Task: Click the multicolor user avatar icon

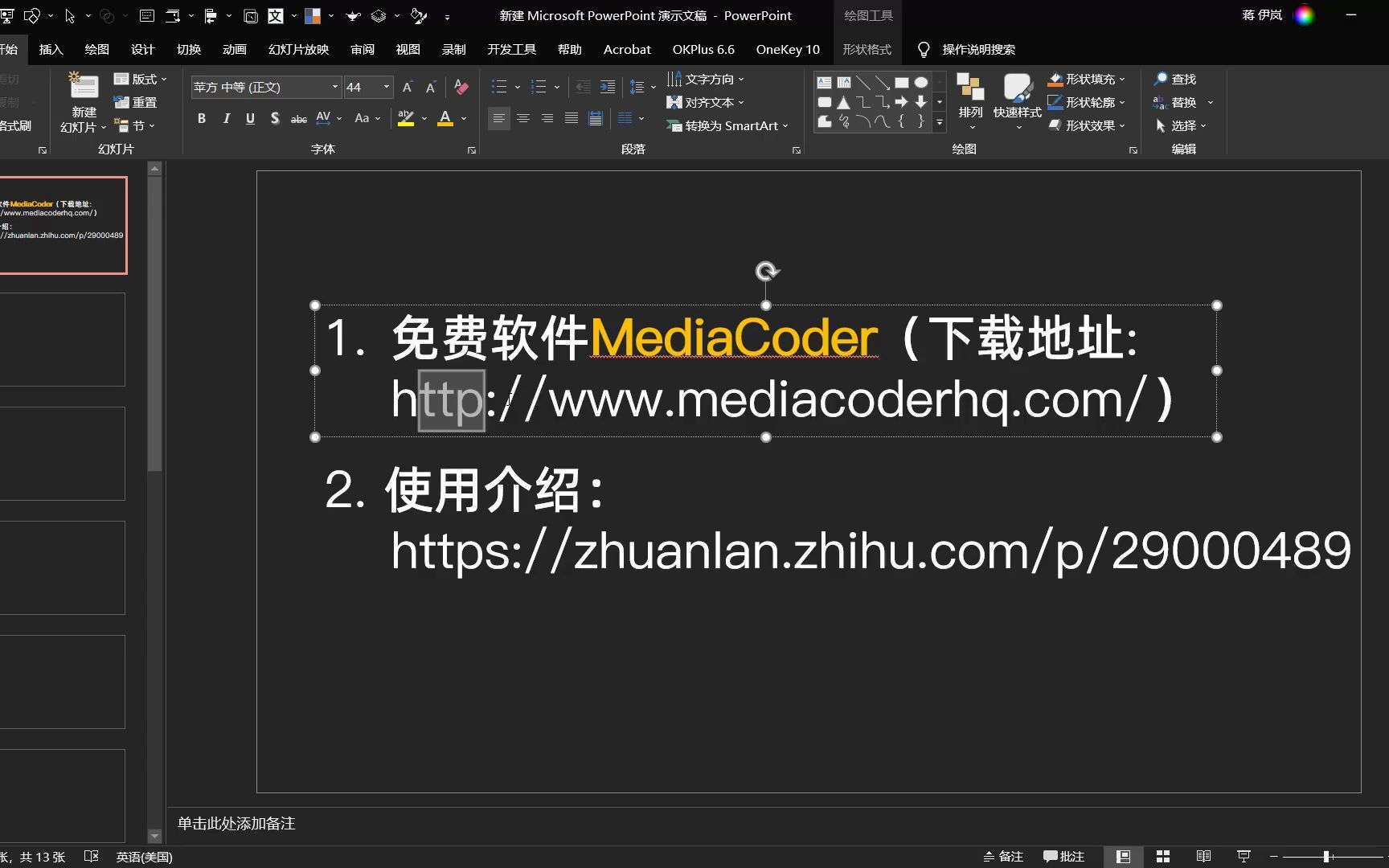Action: pos(1305,15)
